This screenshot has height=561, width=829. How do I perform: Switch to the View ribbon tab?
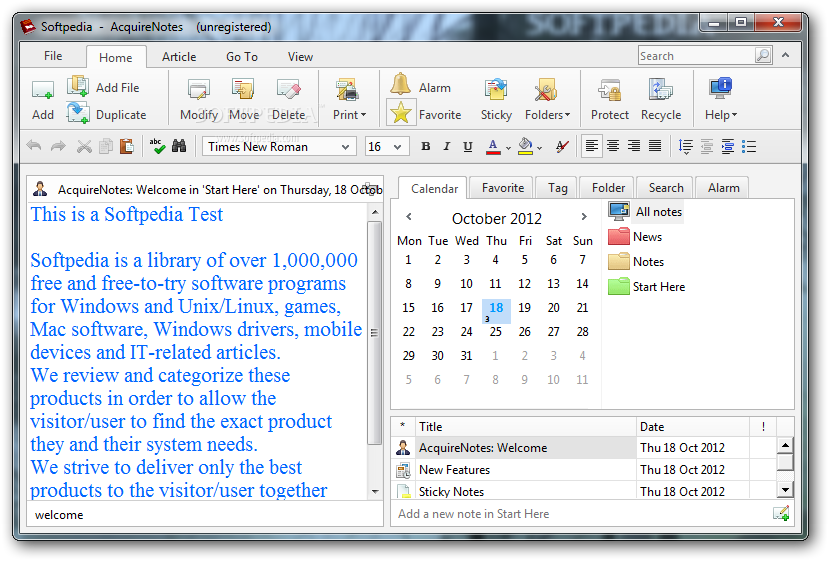point(300,57)
